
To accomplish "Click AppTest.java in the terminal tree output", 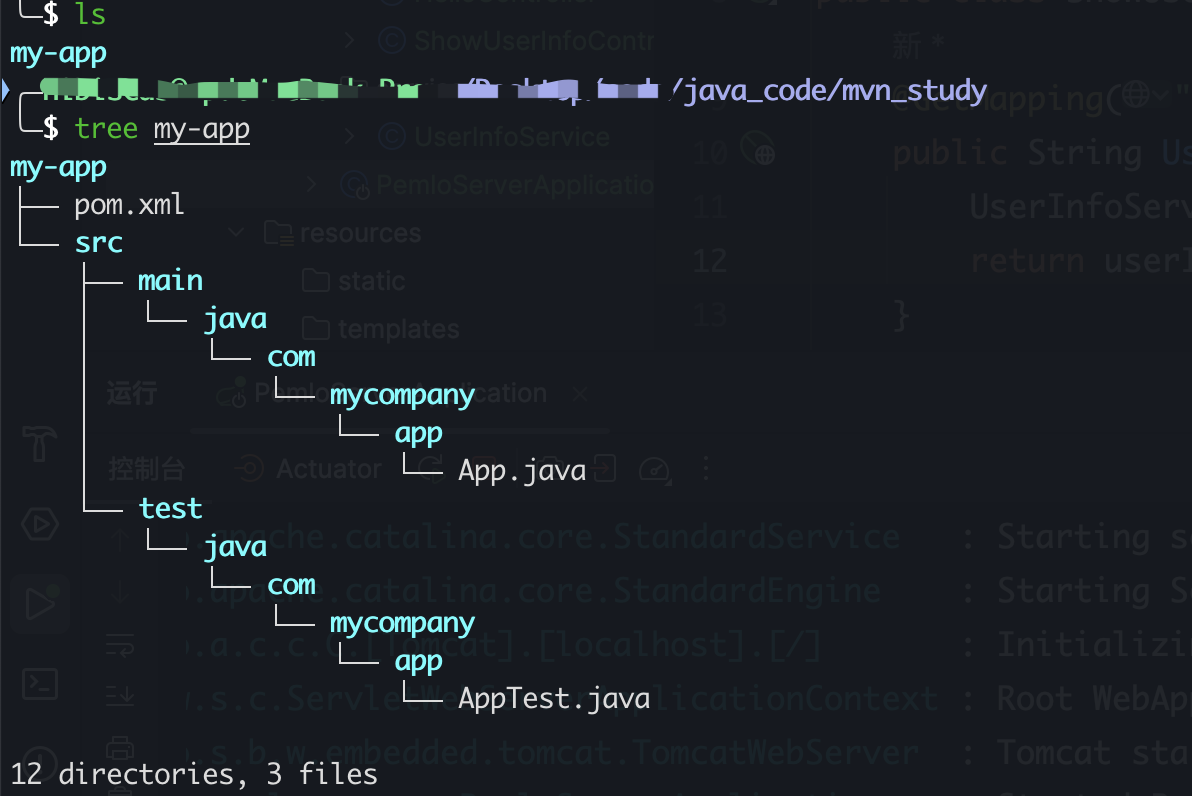I will (553, 698).
